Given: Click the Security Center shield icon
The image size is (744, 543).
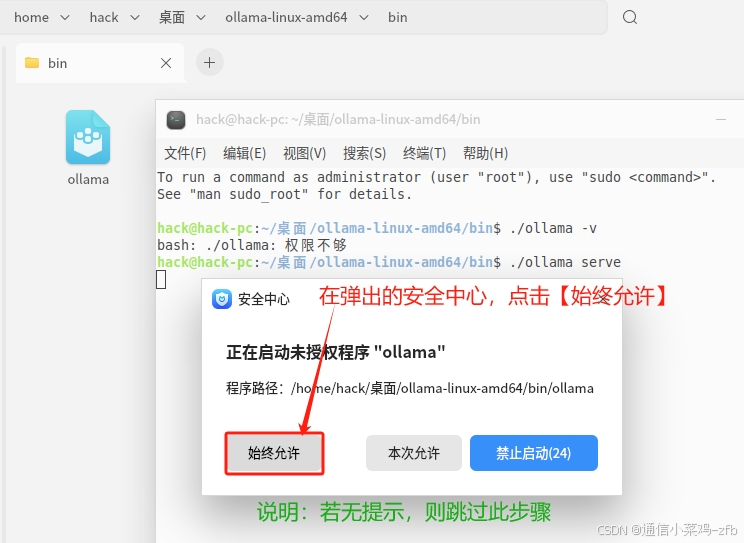Looking at the screenshot, I should point(222,299).
